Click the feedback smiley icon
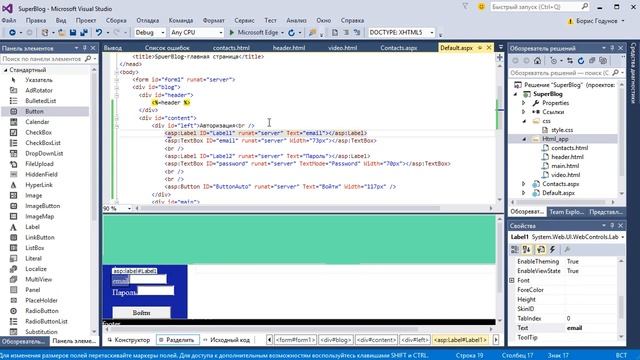 coord(482,7)
